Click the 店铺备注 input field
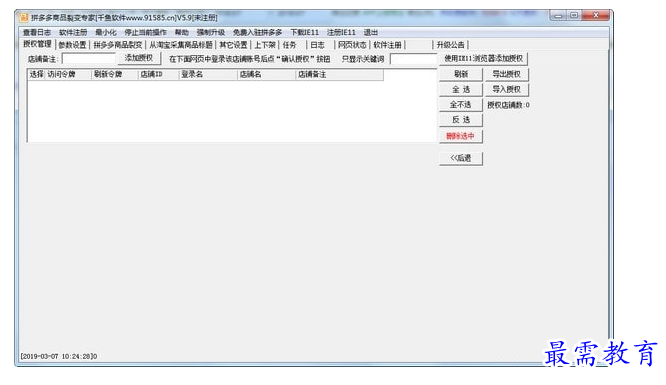Viewport: 666px width, 385px height. coord(89,59)
